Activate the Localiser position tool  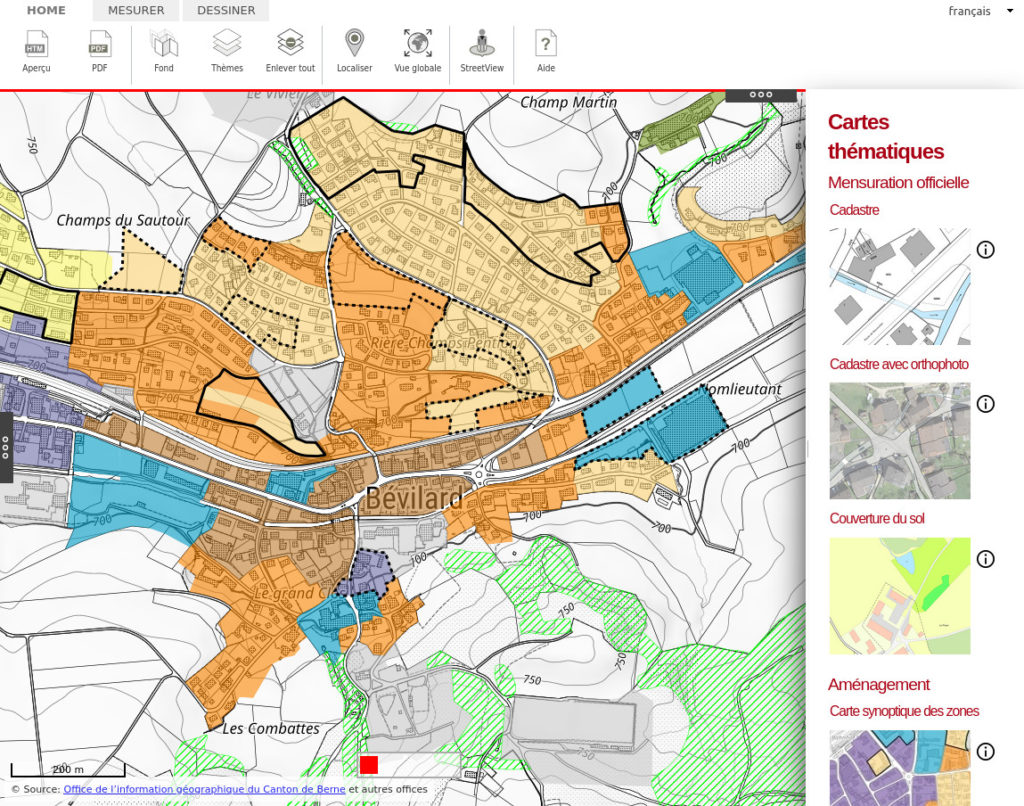point(354,51)
